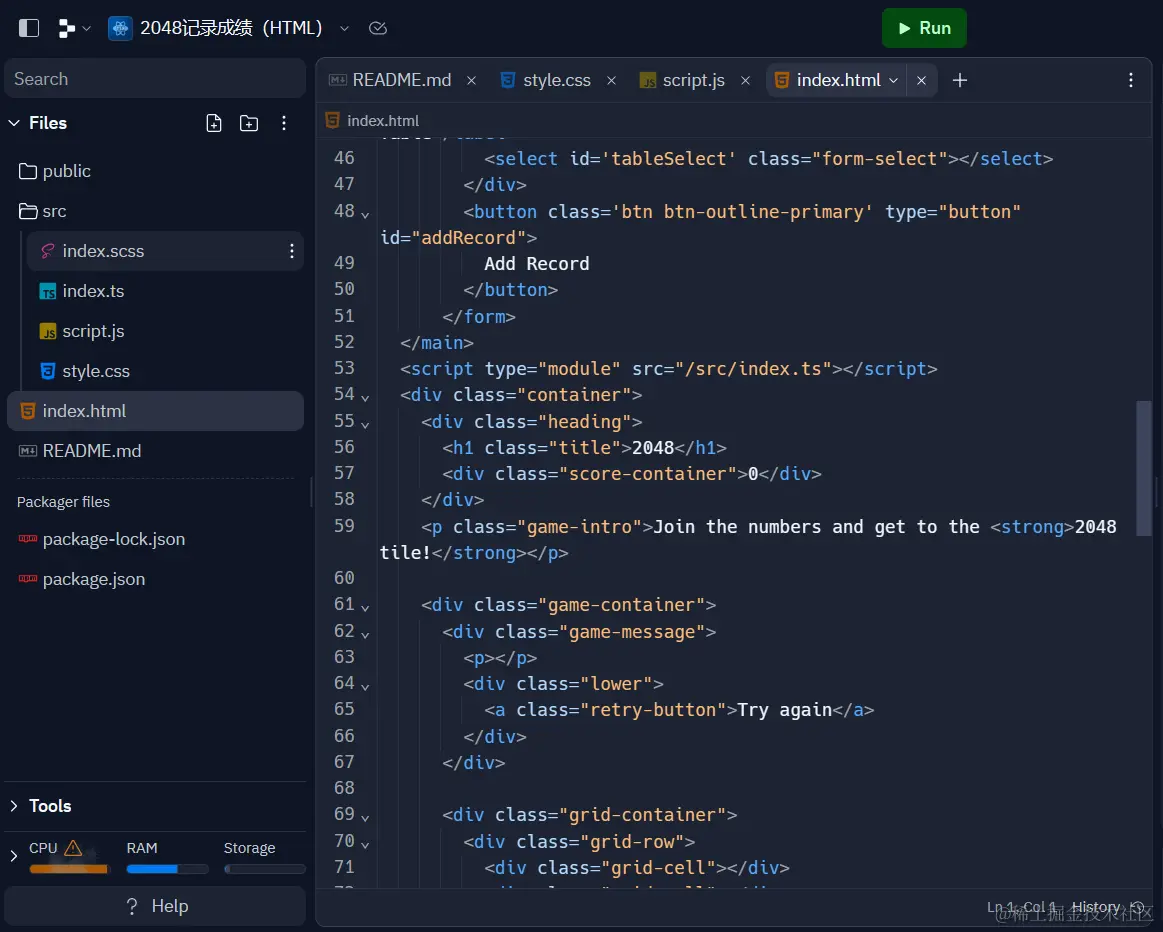Viewport: 1163px width, 932px height.
Task: Click the CPU warning icon
Action: click(73, 847)
